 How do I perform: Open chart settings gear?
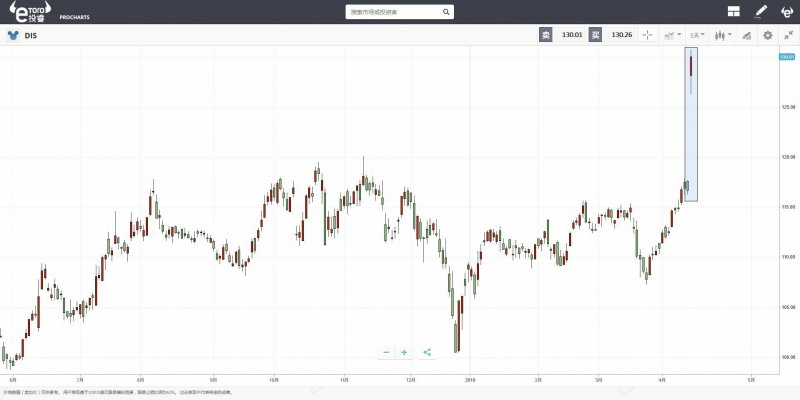[x=767, y=35]
